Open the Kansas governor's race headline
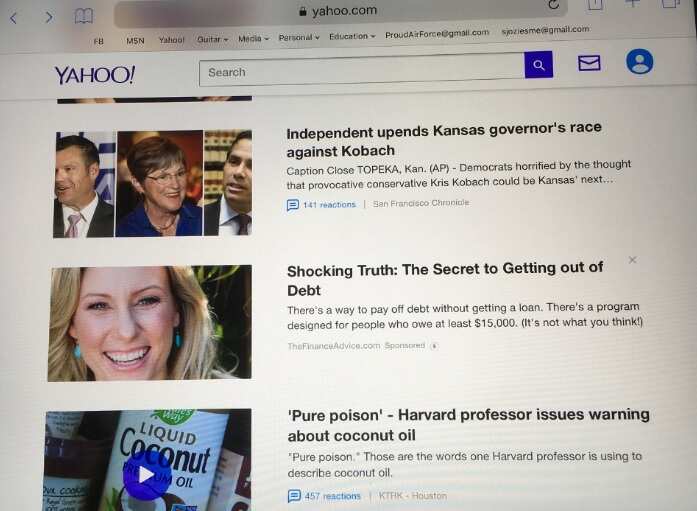The width and height of the screenshot is (697, 511). coord(444,139)
